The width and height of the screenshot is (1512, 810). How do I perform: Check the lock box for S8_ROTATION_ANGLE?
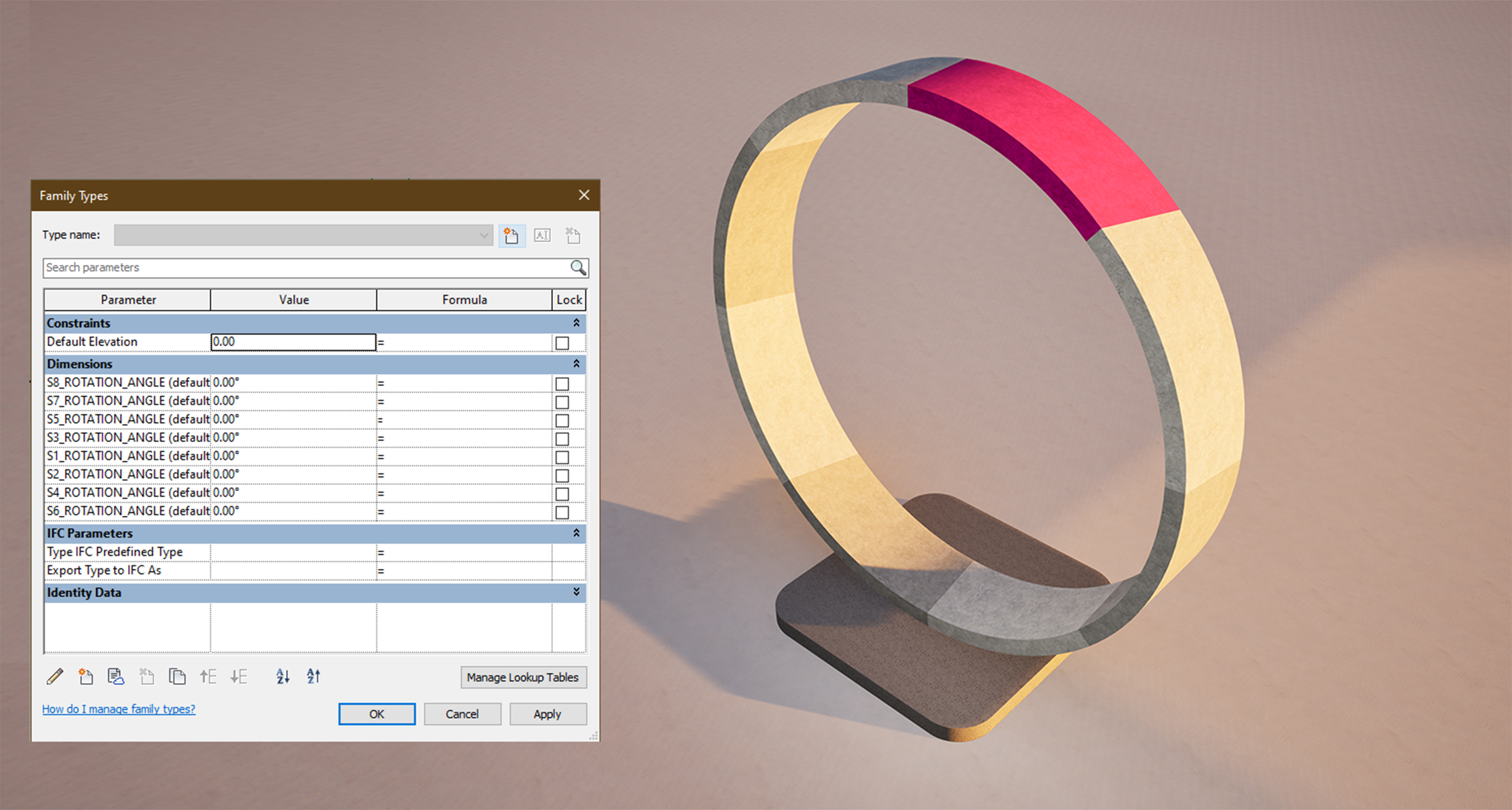pos(562,384)
